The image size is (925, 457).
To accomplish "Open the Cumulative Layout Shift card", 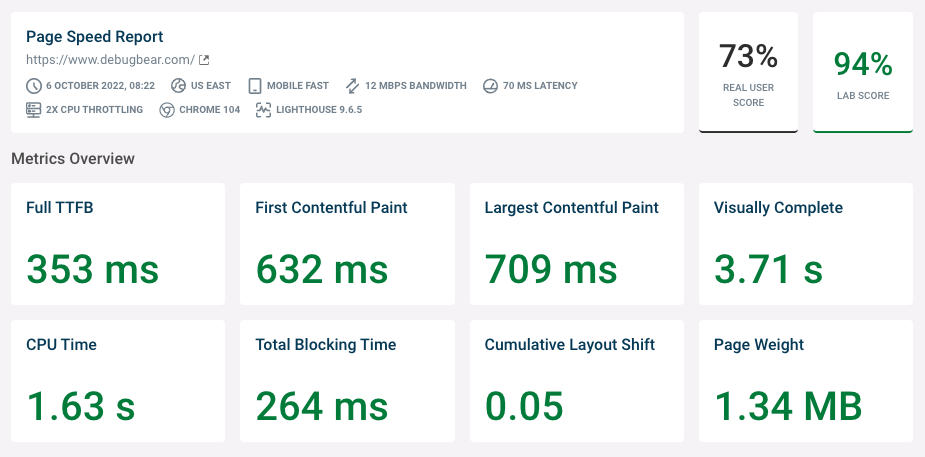I will coord(576,381).
